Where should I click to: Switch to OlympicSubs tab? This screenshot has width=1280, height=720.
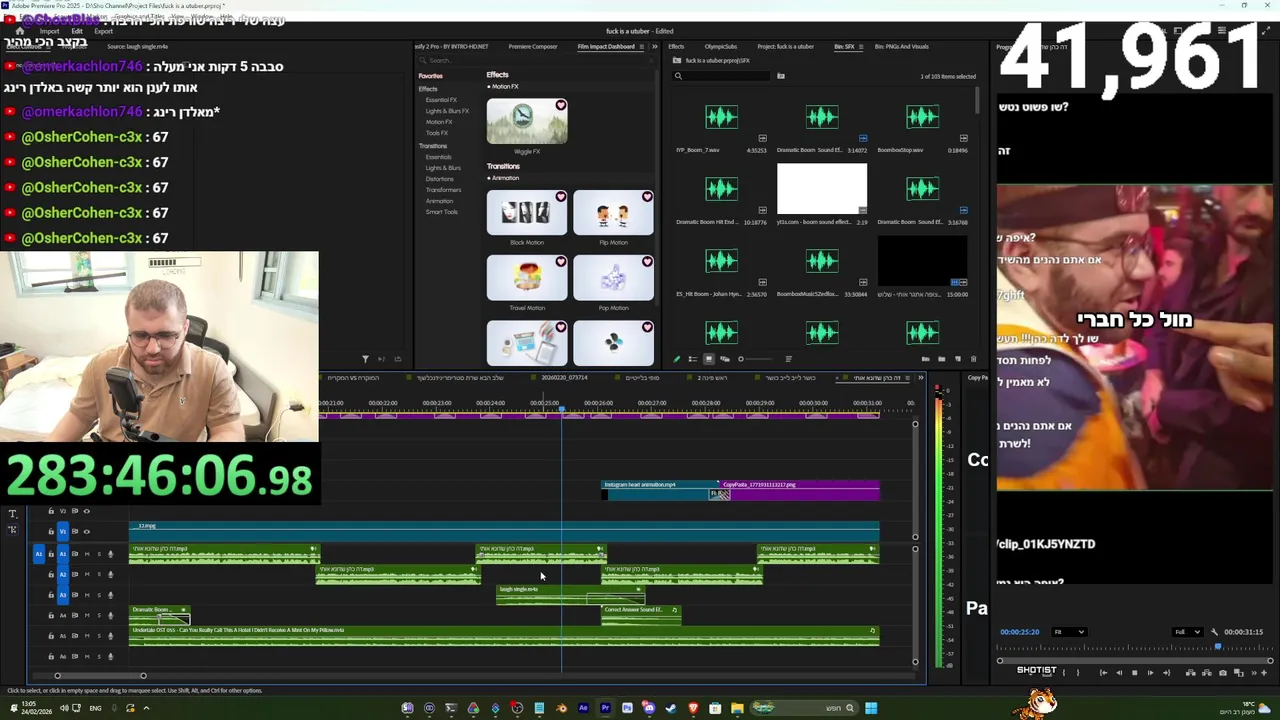point(720,47)
